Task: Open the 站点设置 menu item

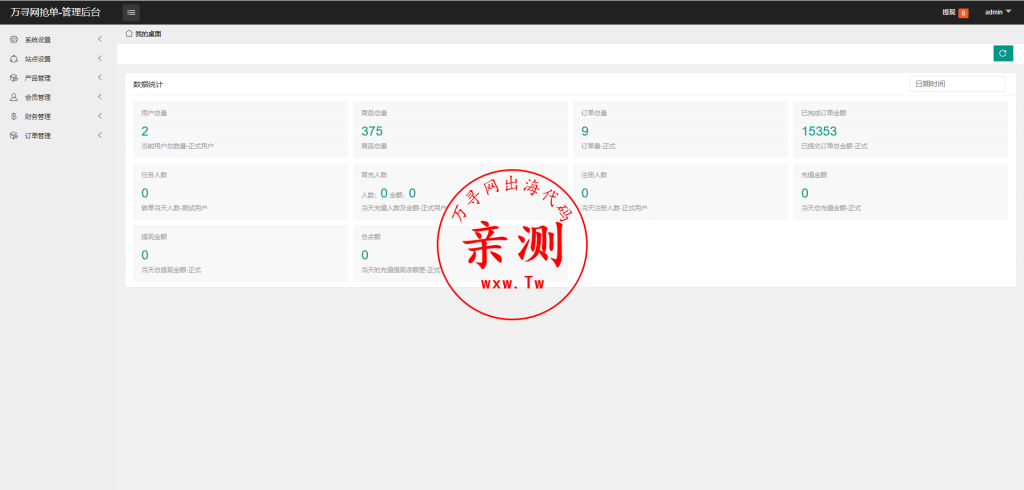Action: pos(58,59)
